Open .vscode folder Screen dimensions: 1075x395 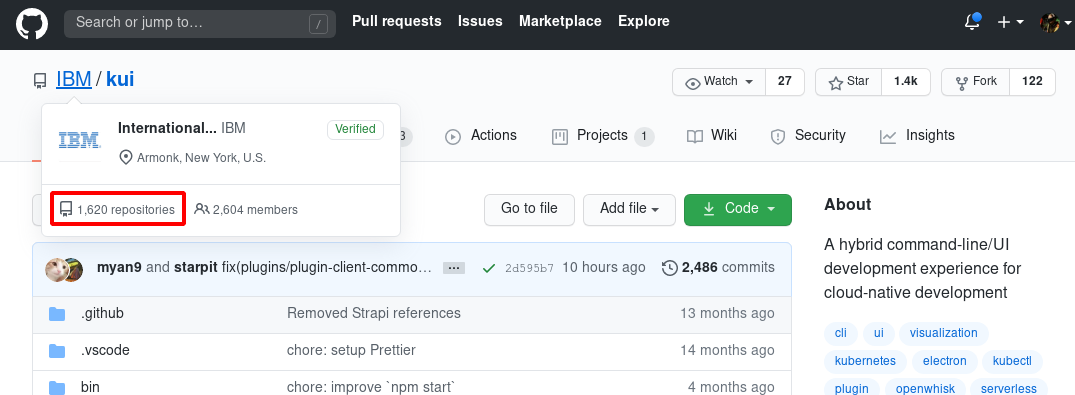tap(105, 350)
